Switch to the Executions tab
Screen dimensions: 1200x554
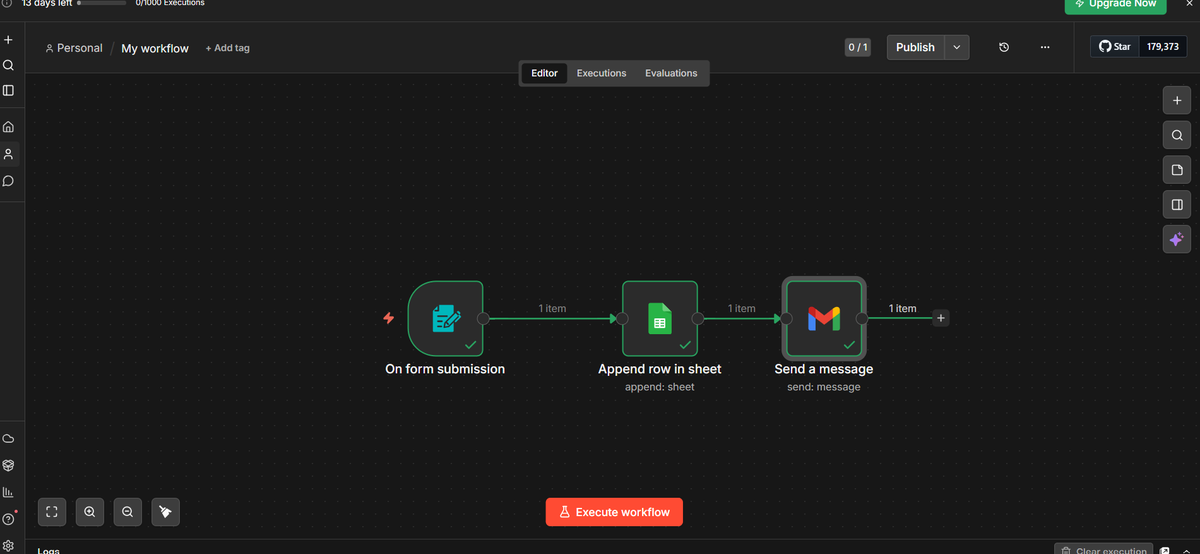pyautogui.click(x=602, y=73)
